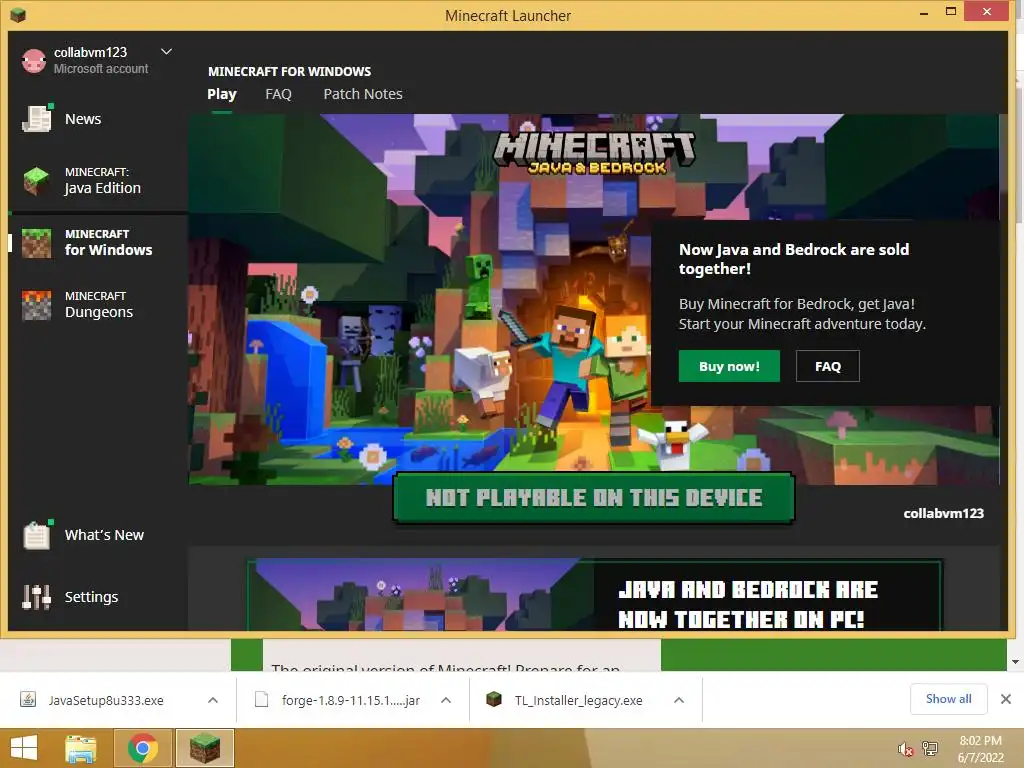Click the Minecraft Launcher title bar icon
This screenshot has width=1024, height=768.
(18, 15)
